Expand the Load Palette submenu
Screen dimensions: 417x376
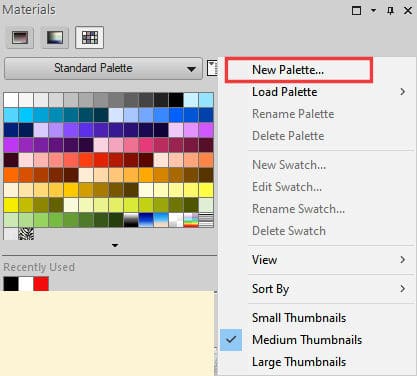[317, 92]
